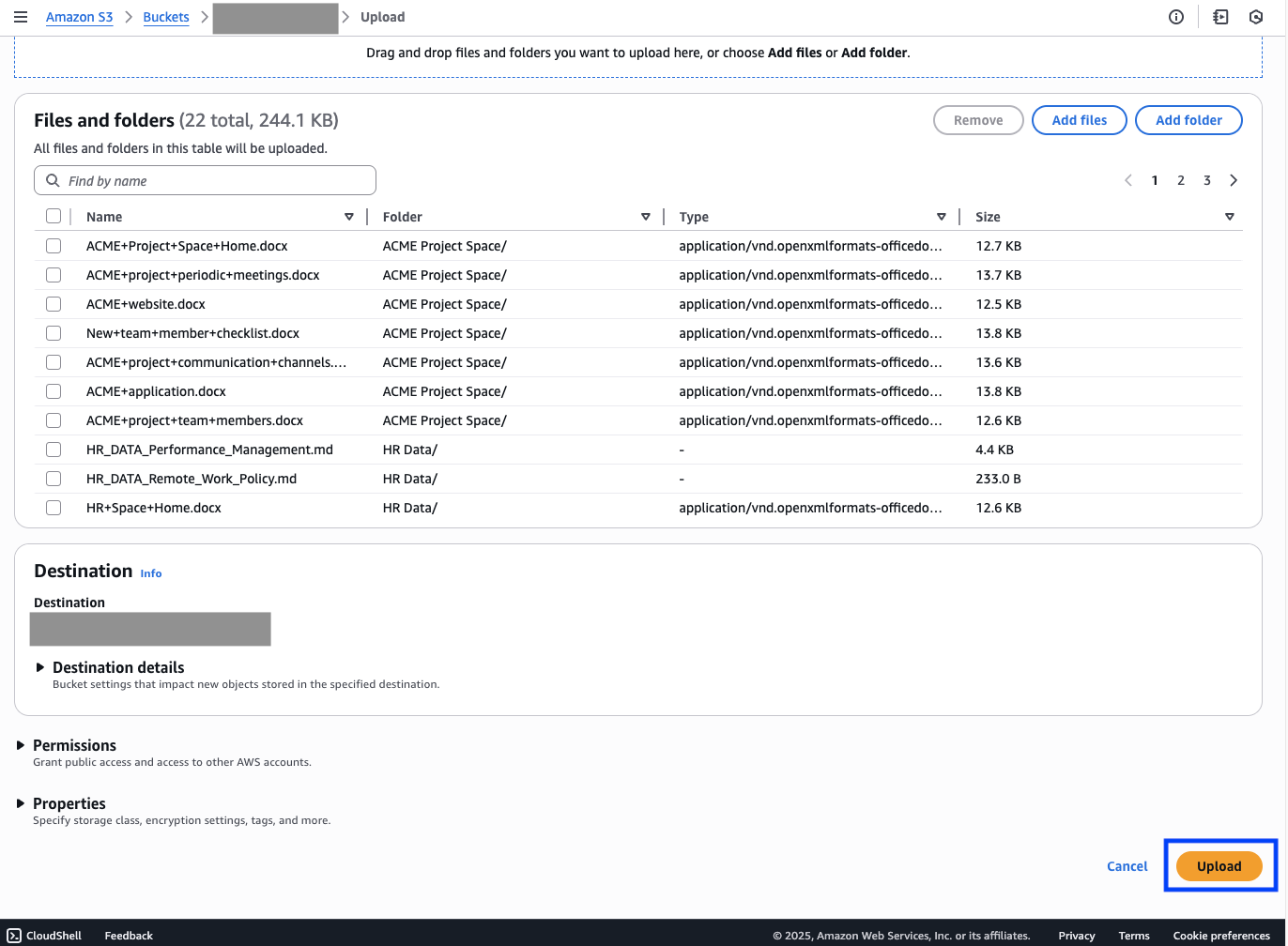Image resolution: width=1288 pixels, height=946 pixels.
Task: Check HR_DATA_Performance_Management.md checkbox
Action: (x=54, y=450)
